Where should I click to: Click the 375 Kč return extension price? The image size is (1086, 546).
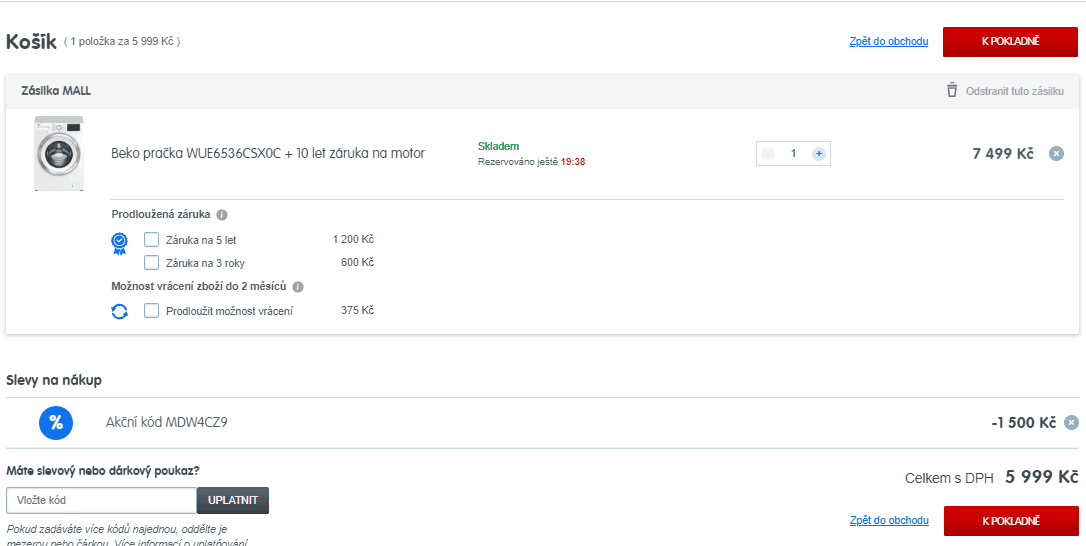tap(357, 310)
